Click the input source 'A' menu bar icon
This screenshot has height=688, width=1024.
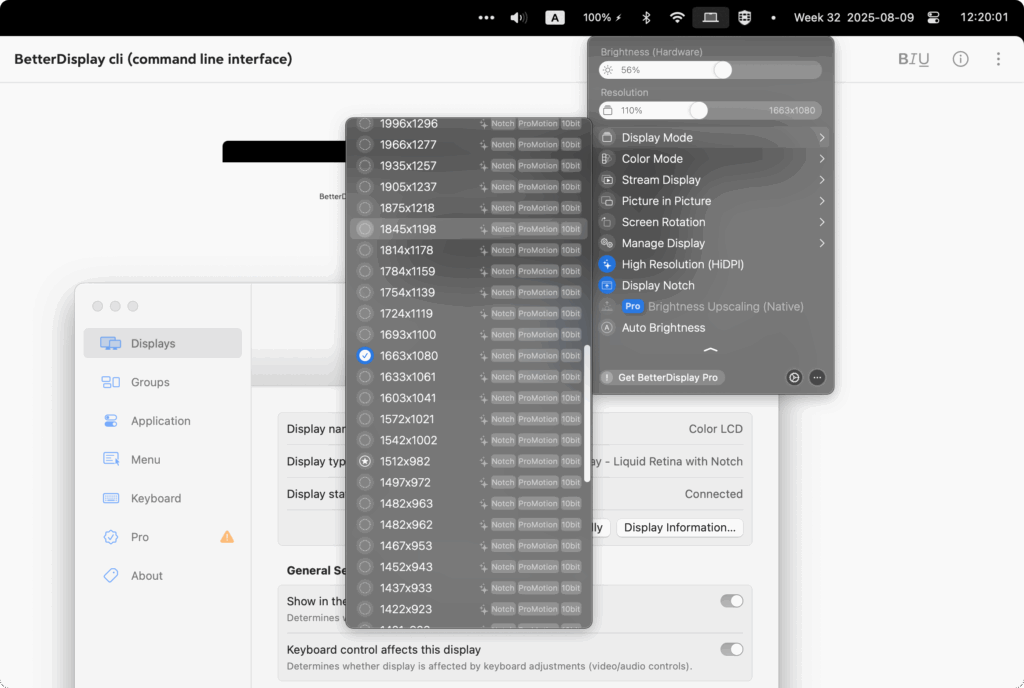pos(554,18)
